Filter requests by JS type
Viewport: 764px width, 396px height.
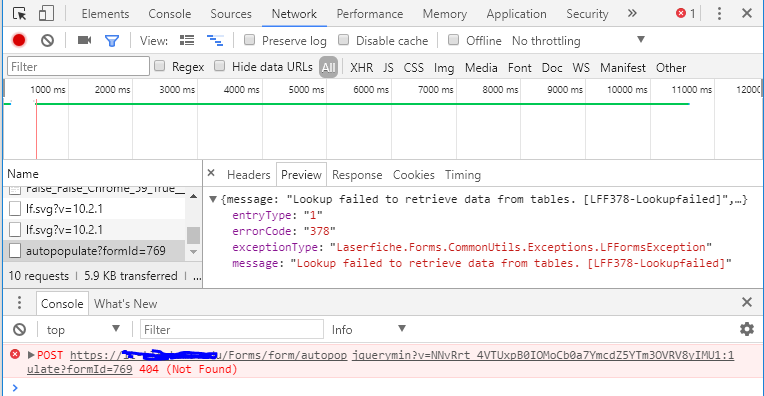[388, 68]
